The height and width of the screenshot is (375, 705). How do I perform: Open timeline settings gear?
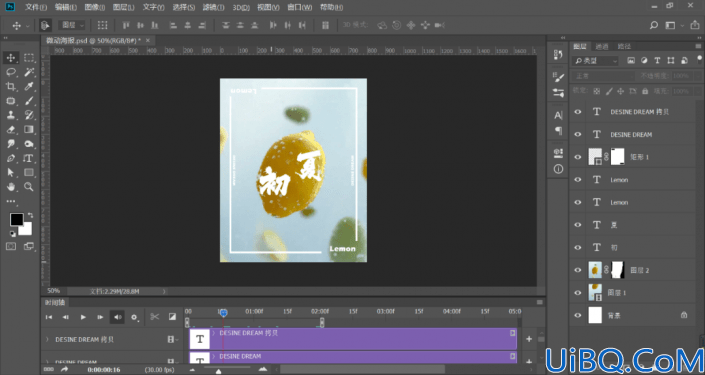click(134, 317)
